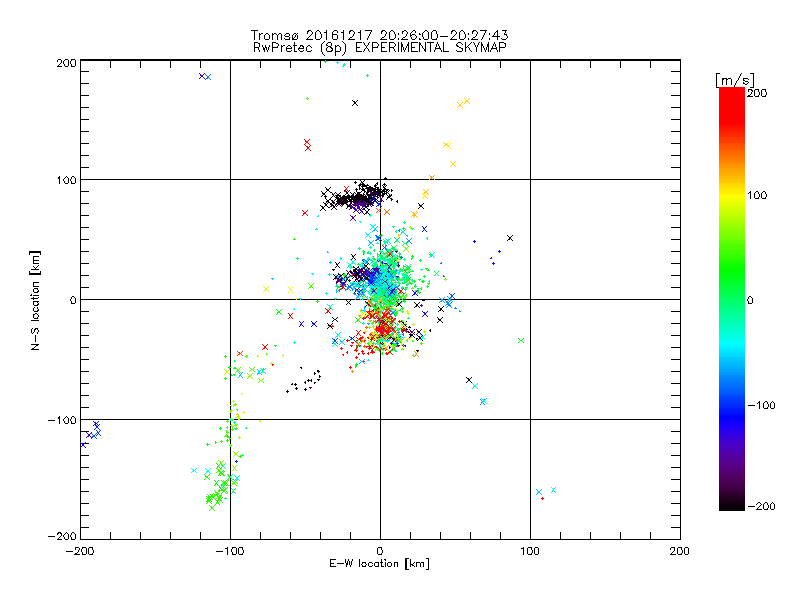Click the y-axis tick label '-100'
The image size is (800, 600).
pyautogui.click(x=62, y=420)
